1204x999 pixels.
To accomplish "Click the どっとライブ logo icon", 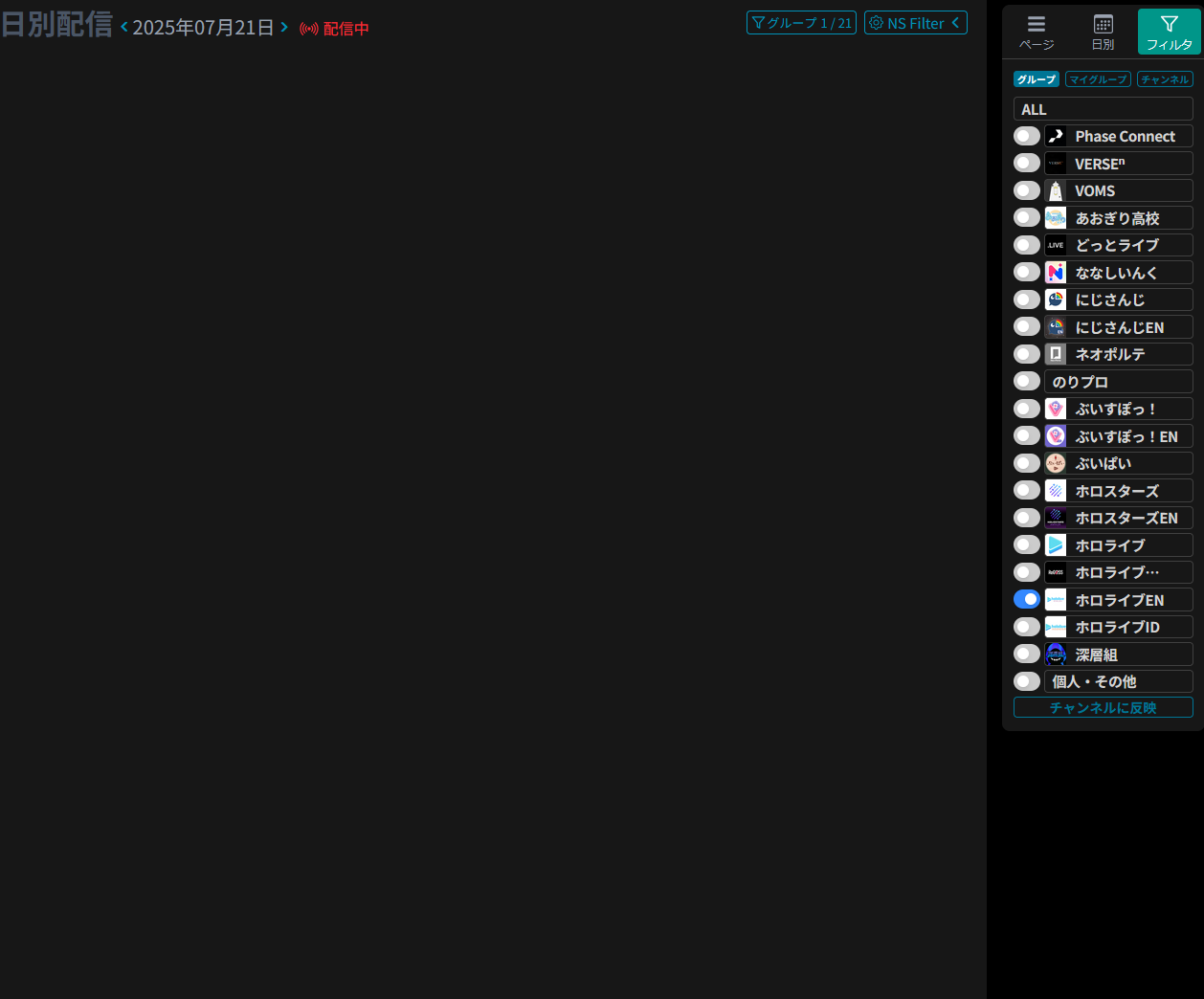I will point(1056,245).
